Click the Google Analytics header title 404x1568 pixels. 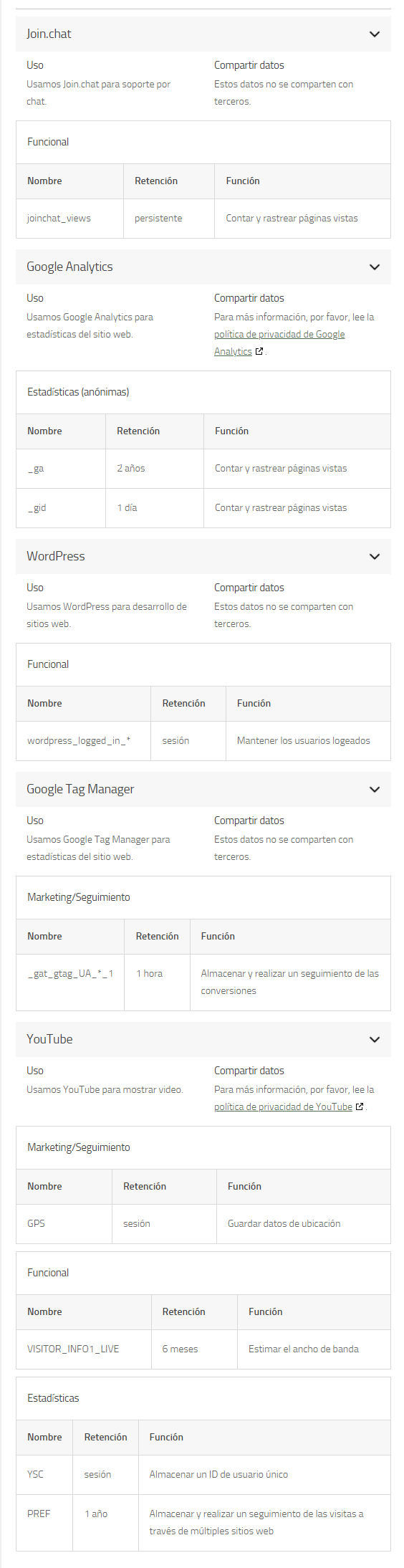(69, 267)
